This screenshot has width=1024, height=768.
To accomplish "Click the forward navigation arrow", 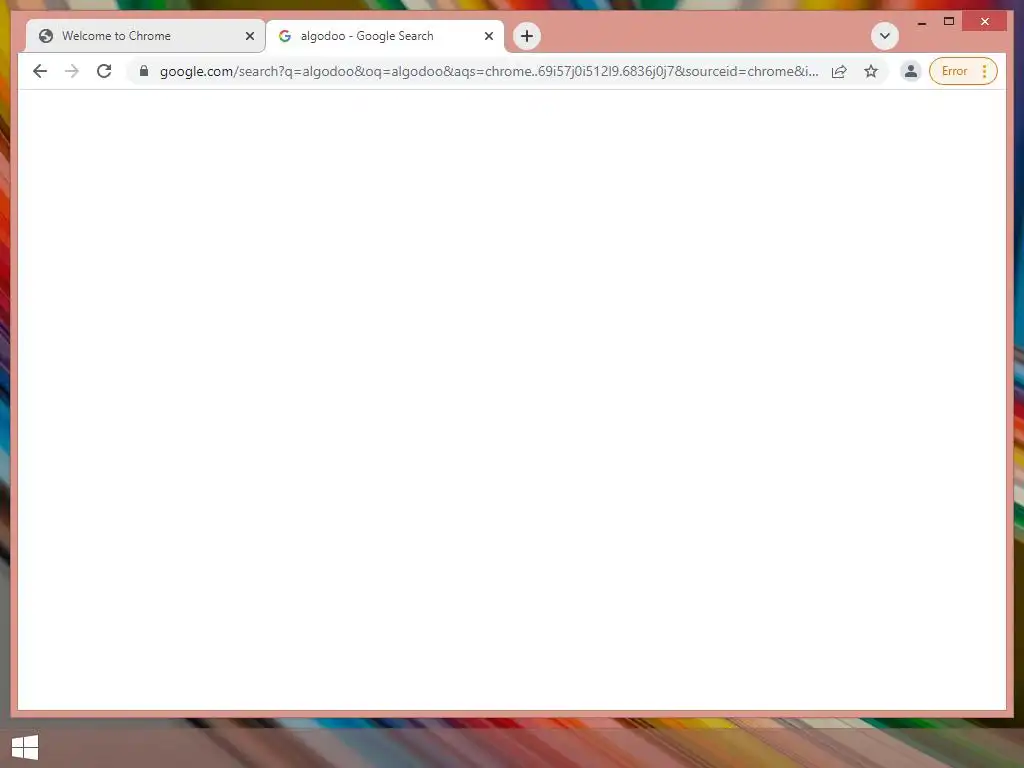I will point(72,71).
